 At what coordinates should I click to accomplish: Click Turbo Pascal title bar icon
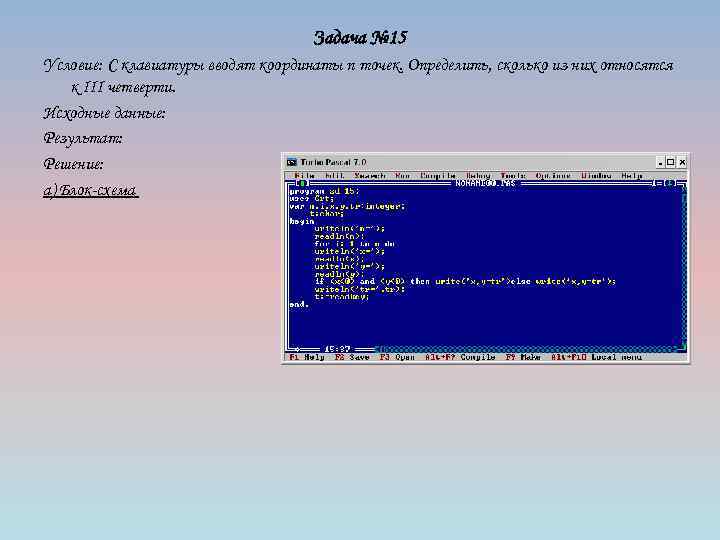(x=292, y=162)
